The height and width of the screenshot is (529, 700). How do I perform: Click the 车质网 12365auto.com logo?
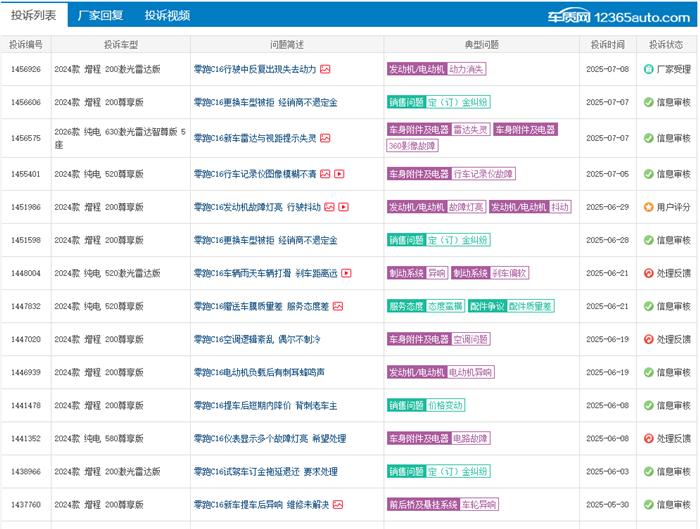click(x=619, y=17)
